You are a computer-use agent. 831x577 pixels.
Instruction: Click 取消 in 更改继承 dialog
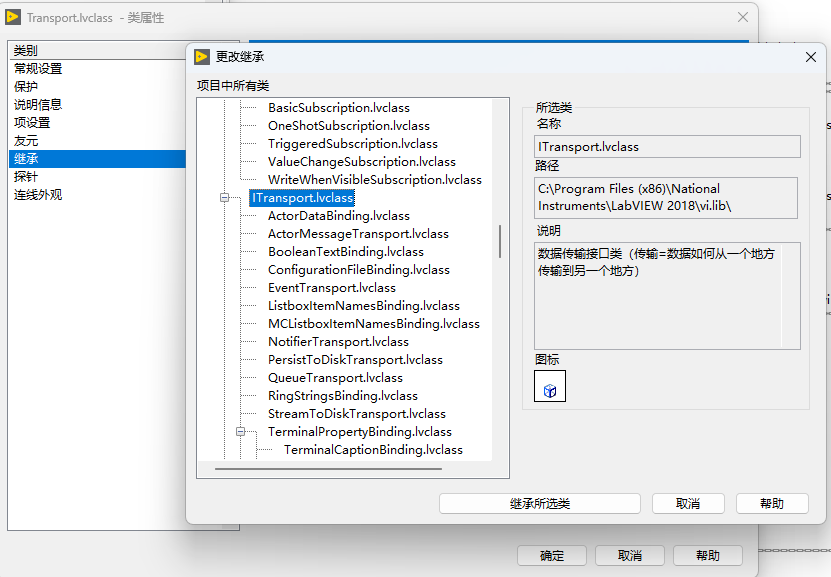pos(688,503)
